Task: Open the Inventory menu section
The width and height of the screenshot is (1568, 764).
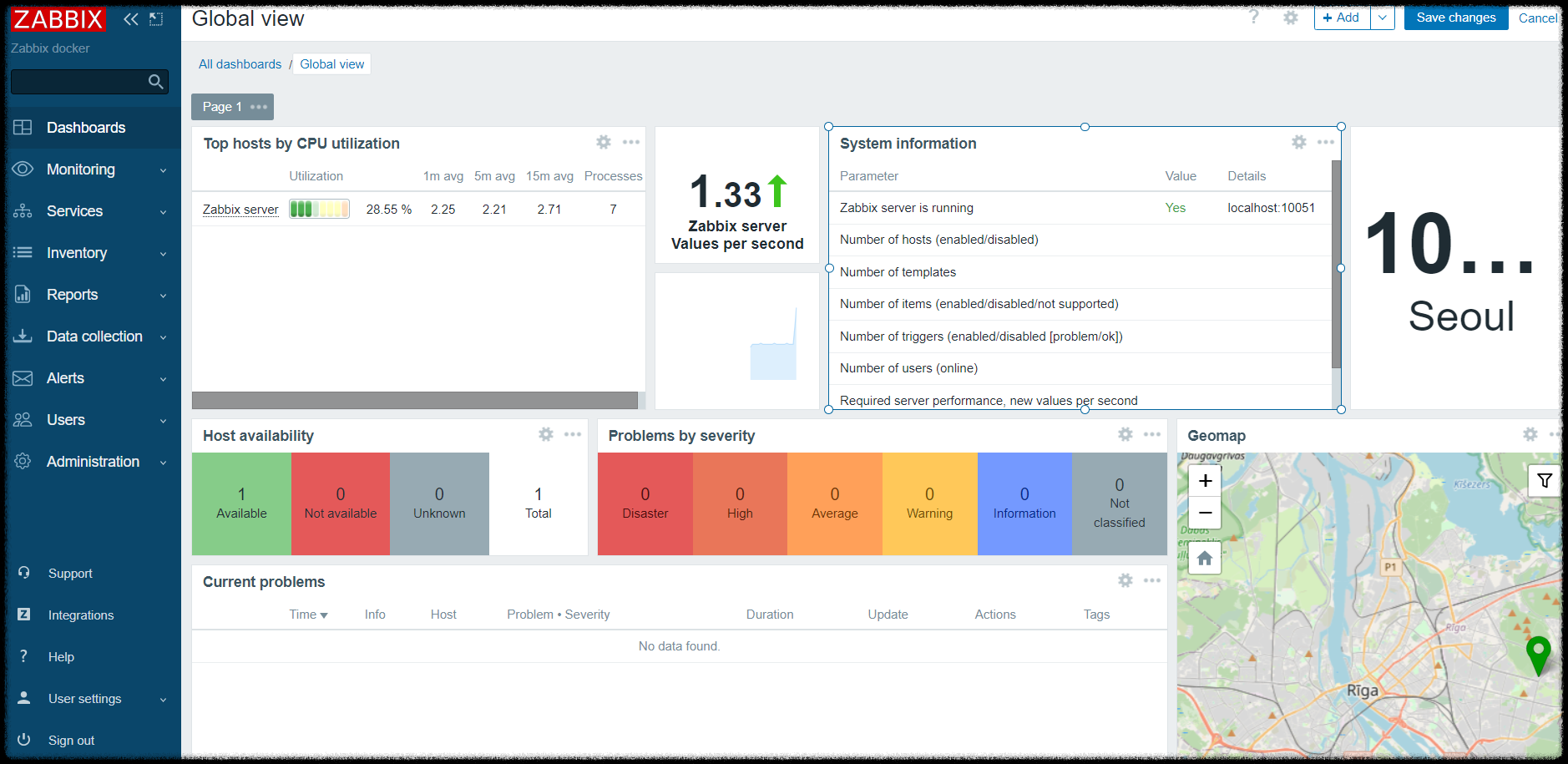Action: point(90,253)
